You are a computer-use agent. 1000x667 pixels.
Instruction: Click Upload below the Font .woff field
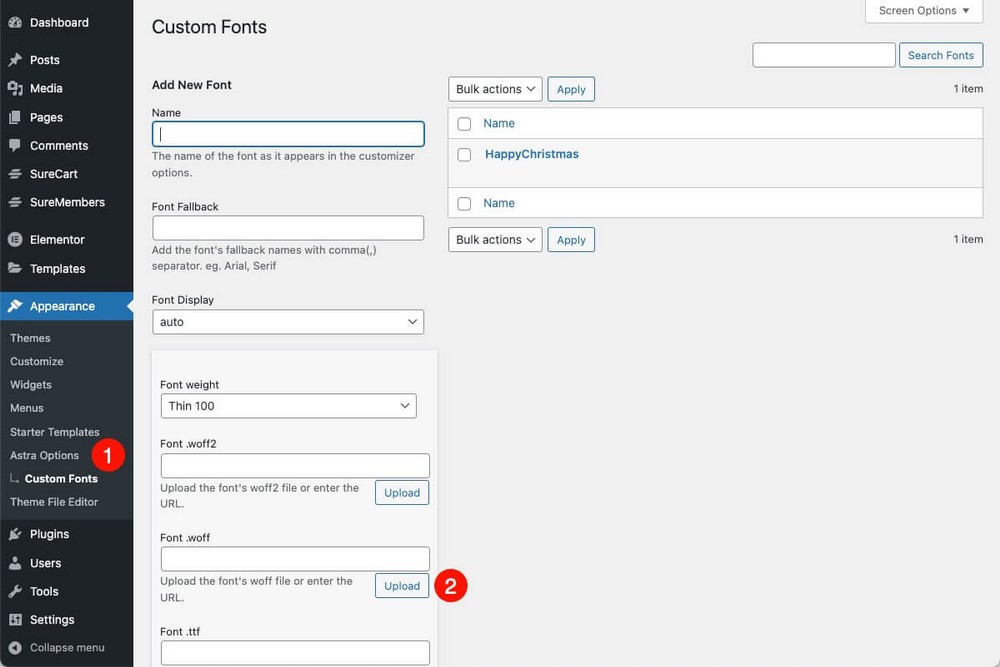(402, 586)
